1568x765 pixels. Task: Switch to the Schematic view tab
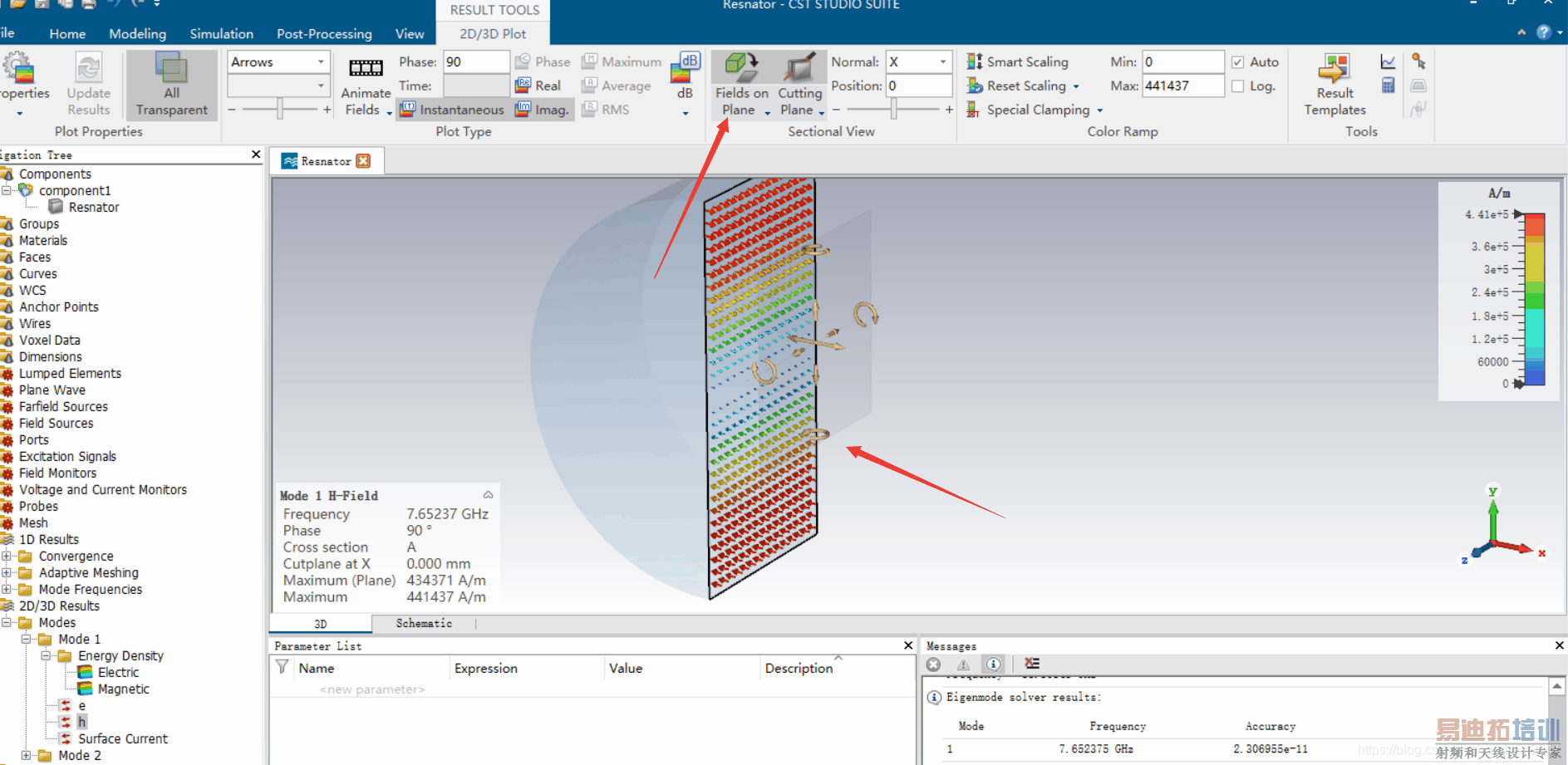point(424,624)
